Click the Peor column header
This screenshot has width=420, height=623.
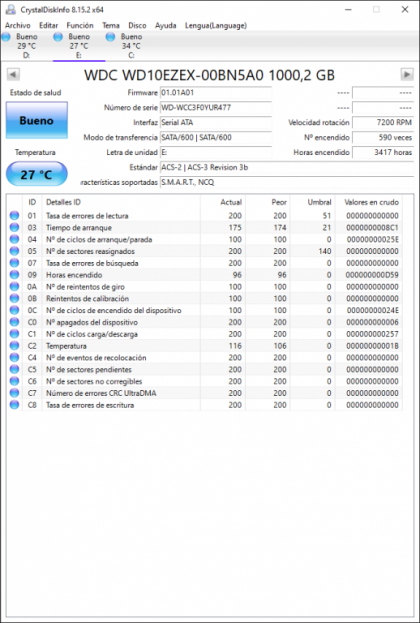click(268, 202)
